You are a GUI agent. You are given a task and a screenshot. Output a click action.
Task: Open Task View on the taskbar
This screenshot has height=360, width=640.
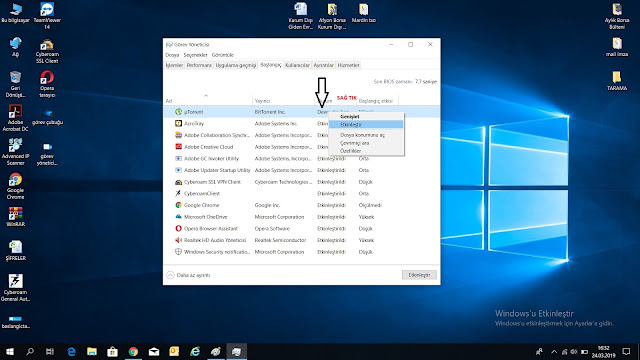pyautogui.click(x=50, y=351)
